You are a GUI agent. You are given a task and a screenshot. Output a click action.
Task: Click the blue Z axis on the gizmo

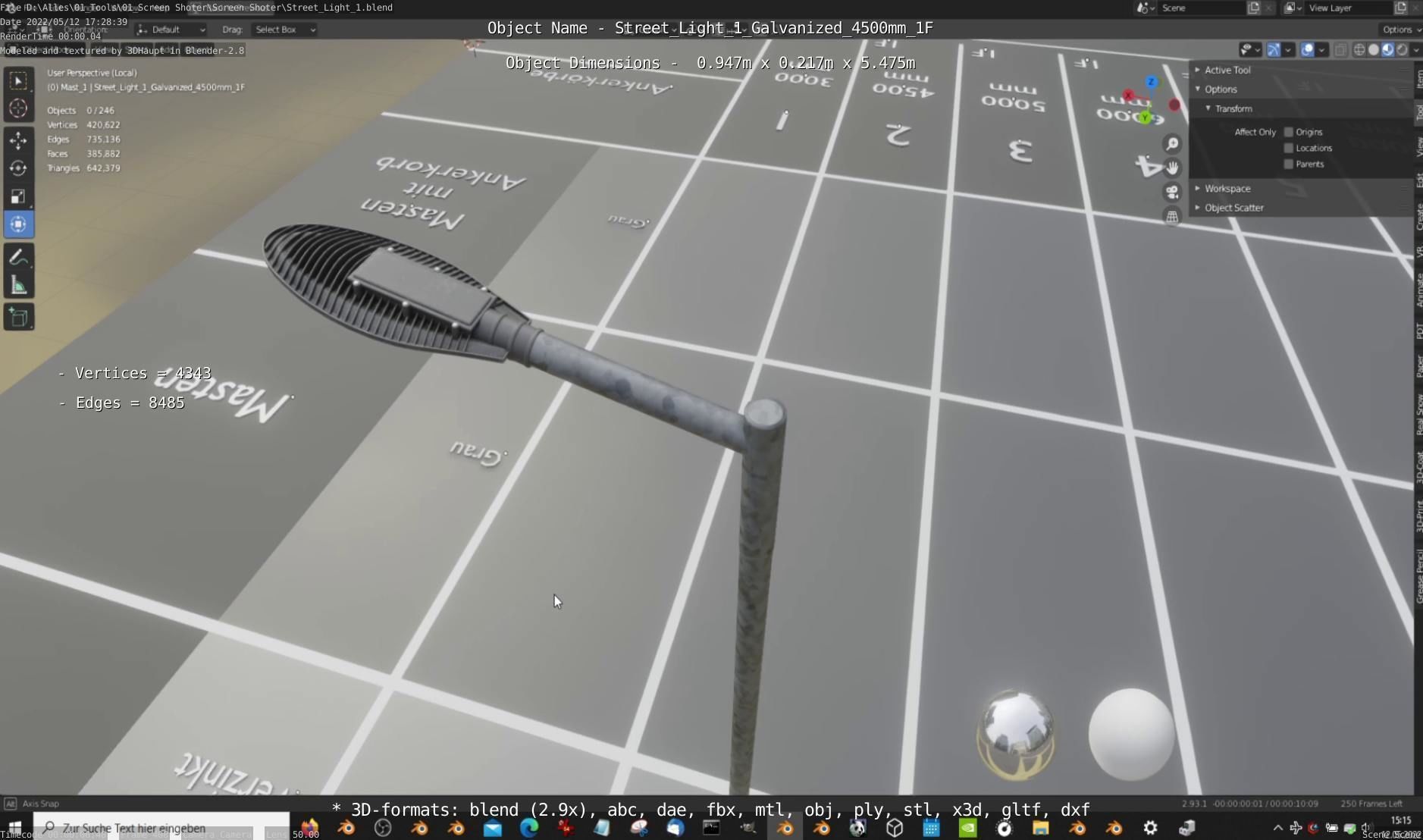click(1151, 82)
